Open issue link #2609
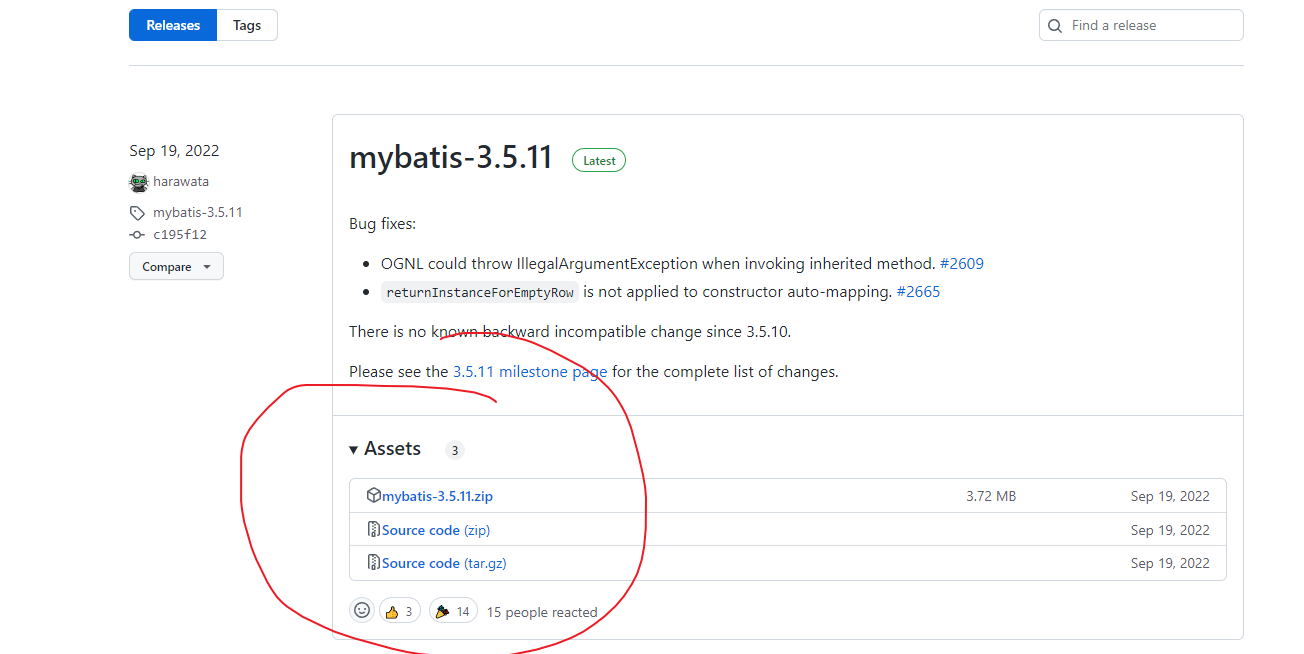The image size is (1304, 654). tap(961, 264)
